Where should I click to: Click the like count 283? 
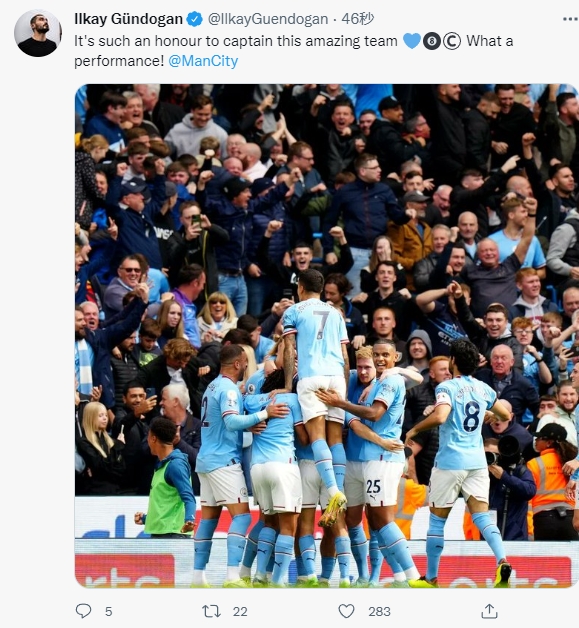(379, 612)
